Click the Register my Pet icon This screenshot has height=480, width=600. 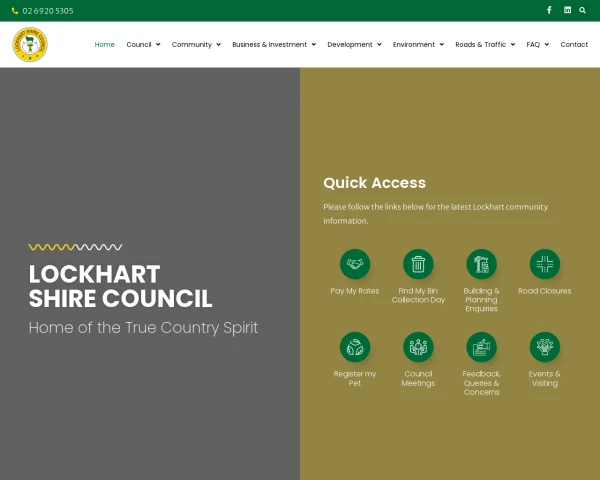[x=355, y=347]
